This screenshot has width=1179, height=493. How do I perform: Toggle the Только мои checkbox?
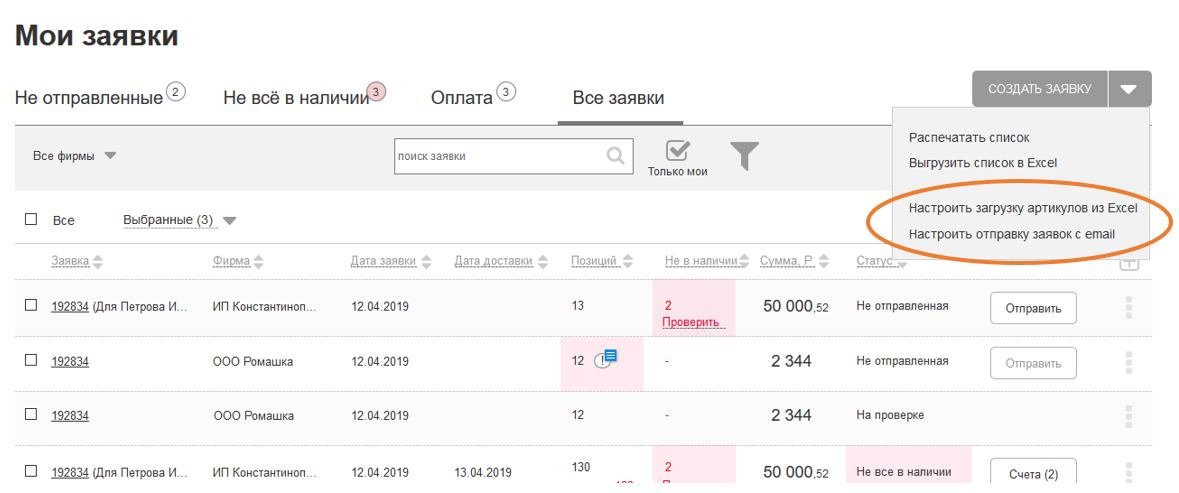678,150
